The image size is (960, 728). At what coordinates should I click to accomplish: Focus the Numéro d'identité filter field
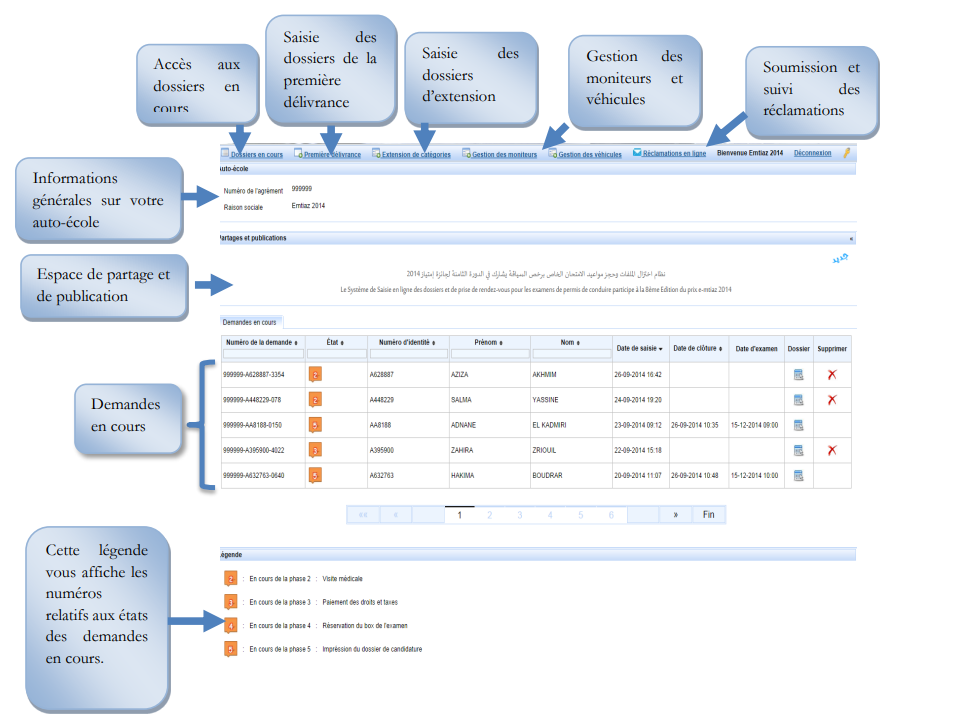pyautogui.click(x=408, y=354)
